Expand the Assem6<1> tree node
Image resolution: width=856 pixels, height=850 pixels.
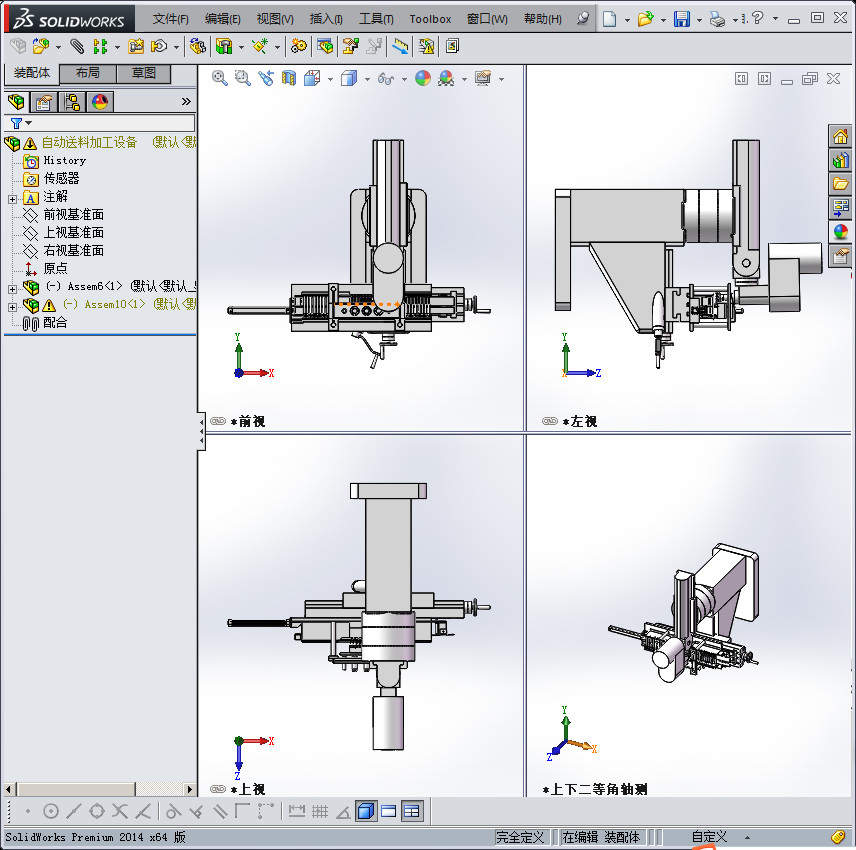[12, 287]
